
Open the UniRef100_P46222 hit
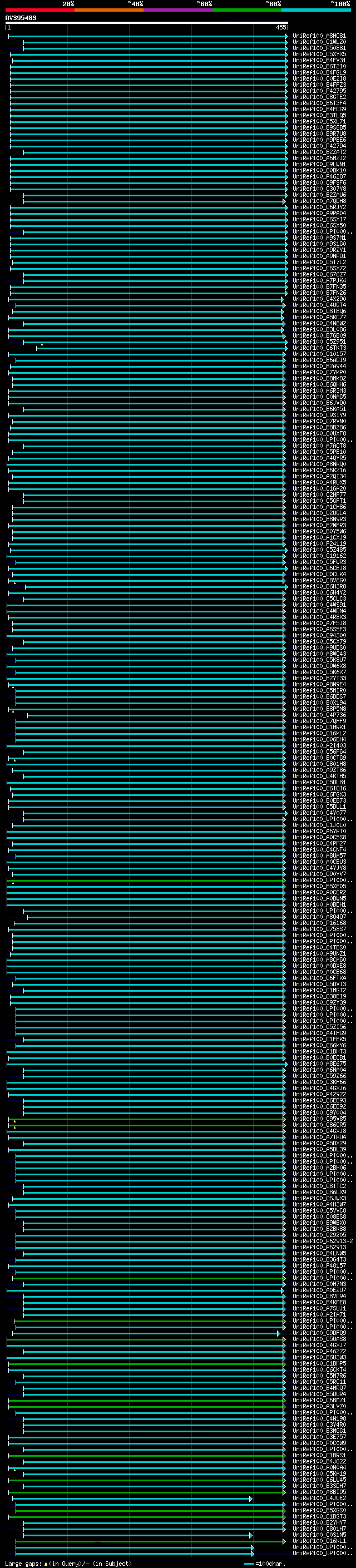(x=319, y=1351)
